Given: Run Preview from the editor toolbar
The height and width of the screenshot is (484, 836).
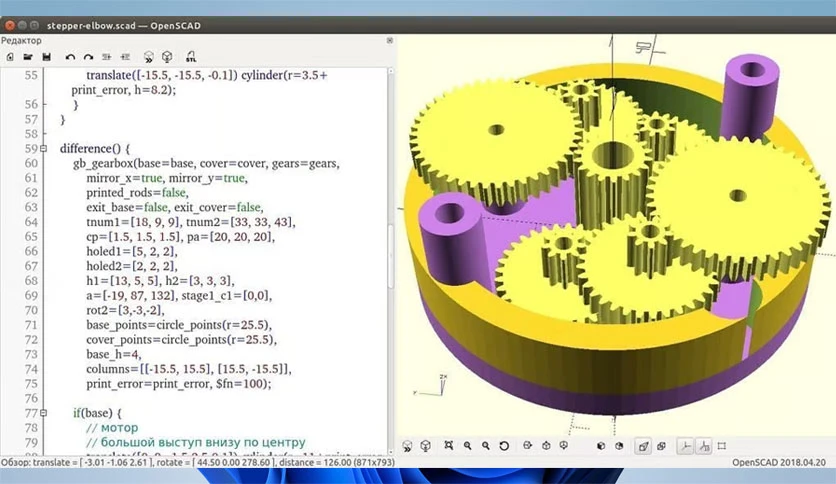Looking at the screenshot, I should pyautogui.click(x=149, y=57).
